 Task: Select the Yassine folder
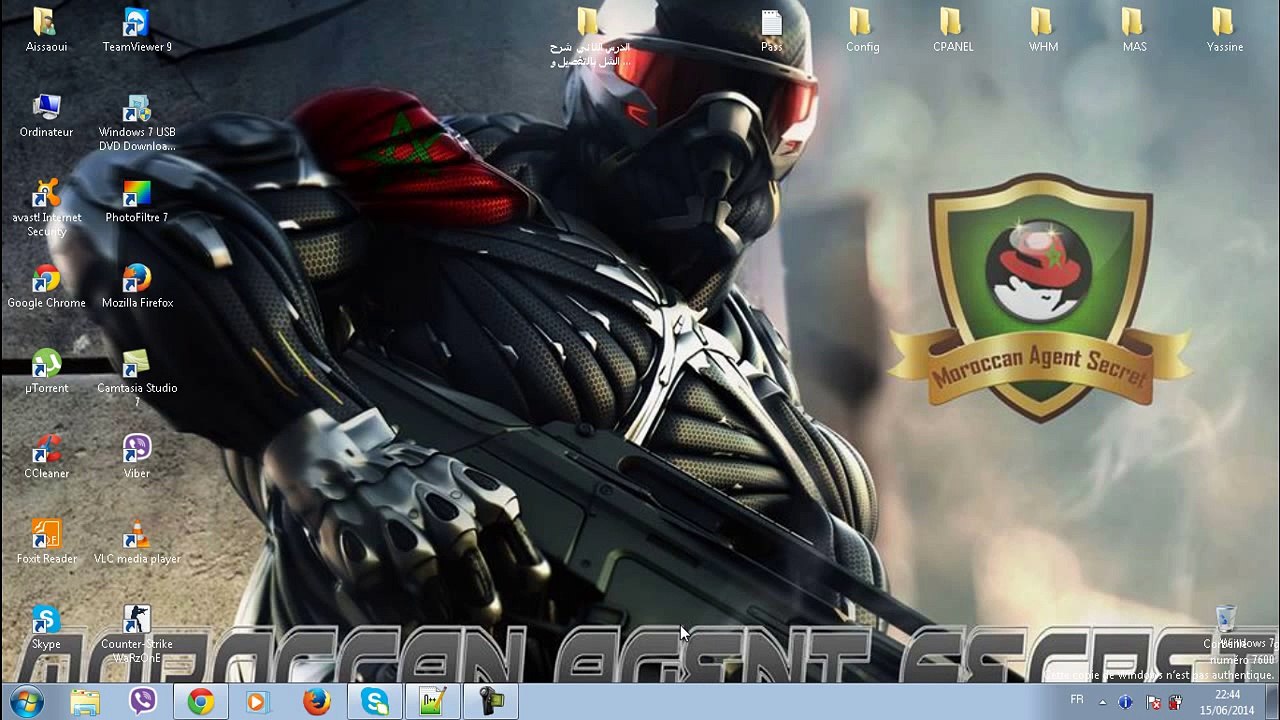coord(1225,30)
